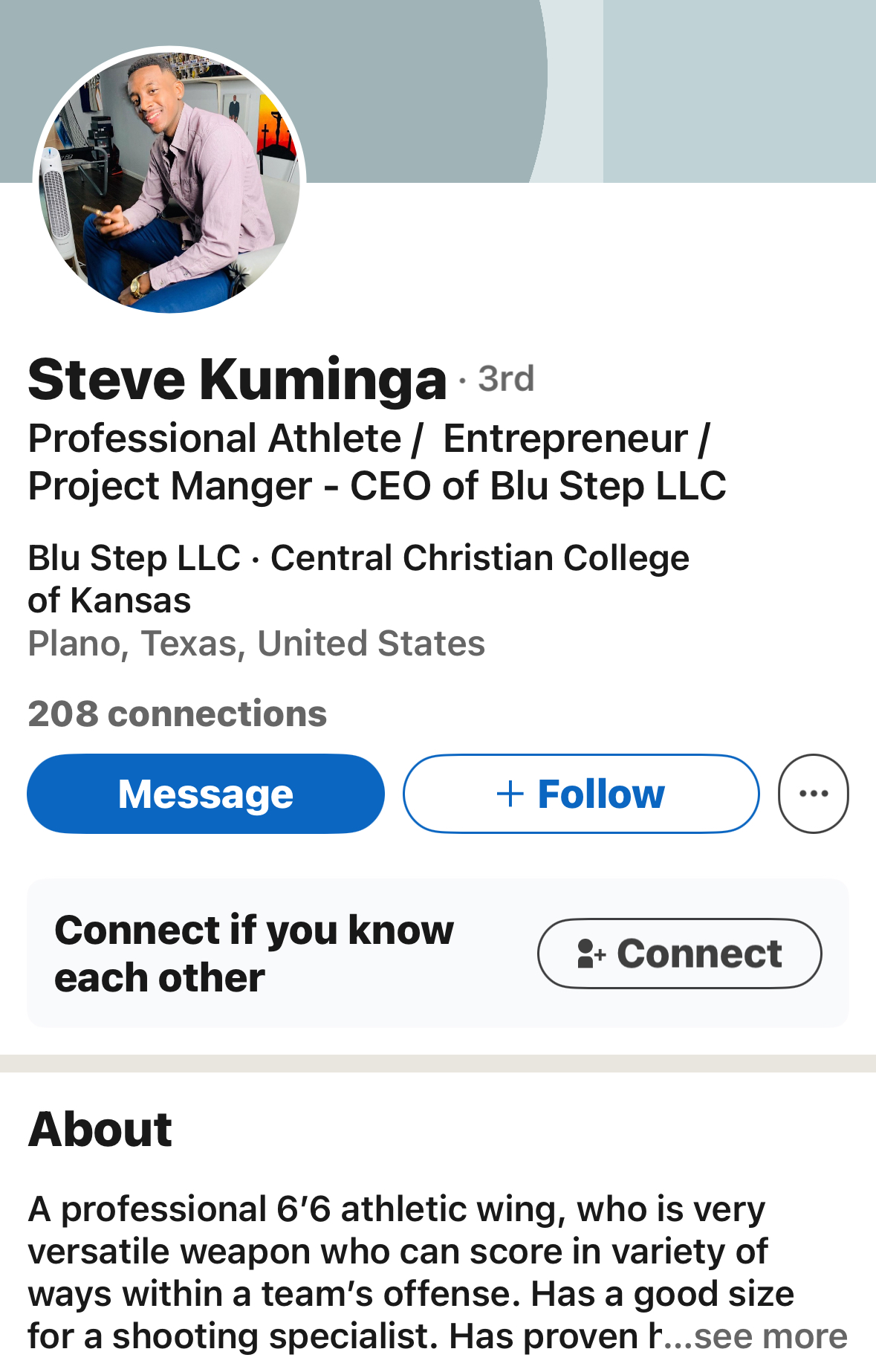Open the three-dot more options button
The height and width of the screenshot is (1372, 876).
[x=813, y=794]
